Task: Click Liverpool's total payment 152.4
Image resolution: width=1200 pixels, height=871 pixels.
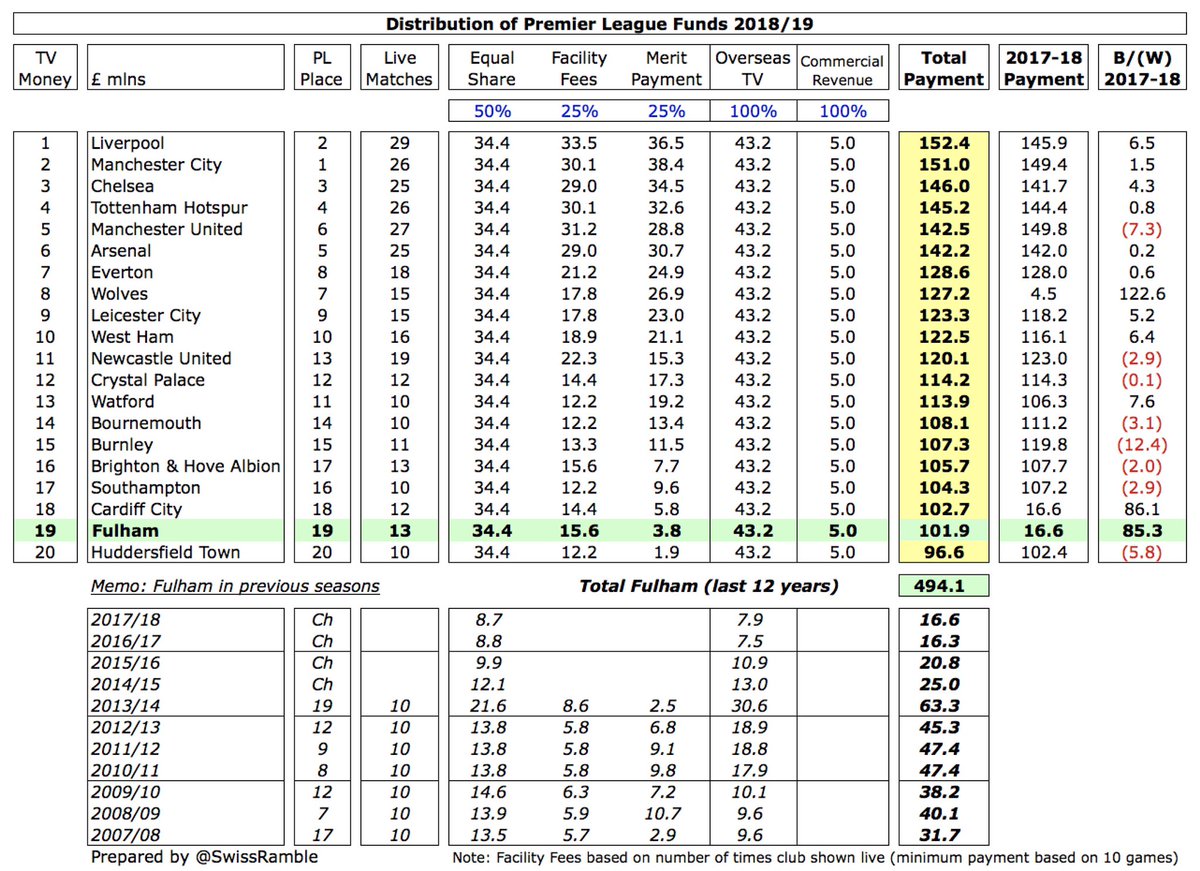Action: (944, 143)
